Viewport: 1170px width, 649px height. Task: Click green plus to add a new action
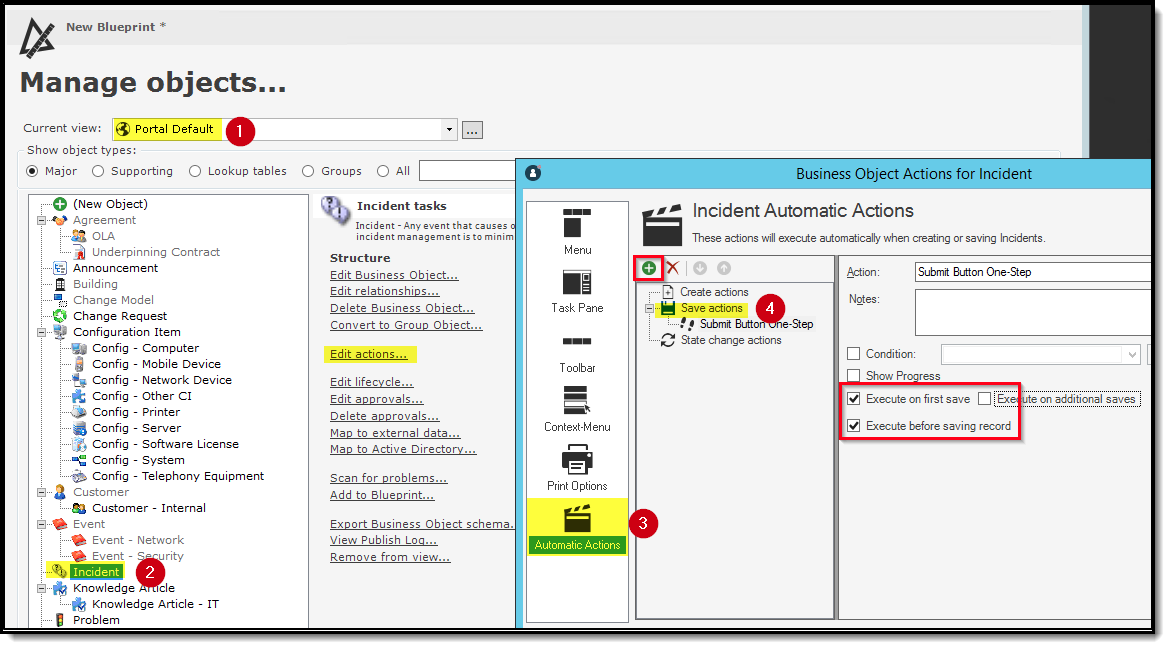coord(649,268)
